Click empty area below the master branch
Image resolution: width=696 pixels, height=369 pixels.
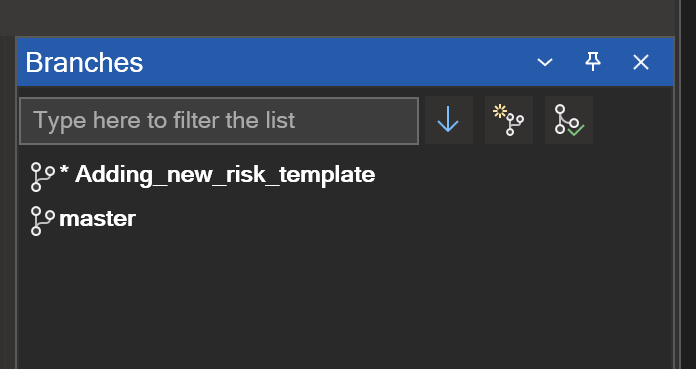click(x=344, y=302)
